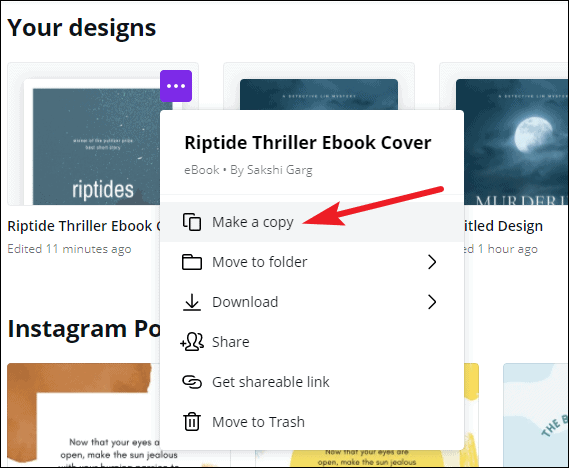Select the Share menu entry

pyautogui.click(x=312, y=342)
